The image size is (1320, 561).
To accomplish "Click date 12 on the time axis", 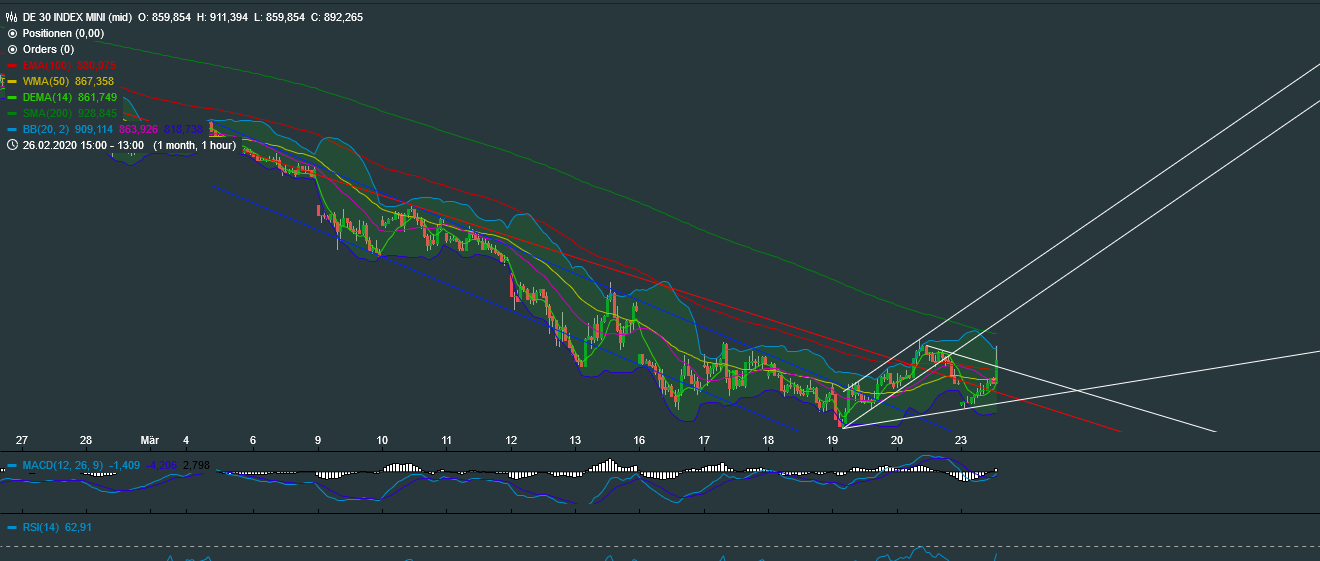I will (511, 440).
